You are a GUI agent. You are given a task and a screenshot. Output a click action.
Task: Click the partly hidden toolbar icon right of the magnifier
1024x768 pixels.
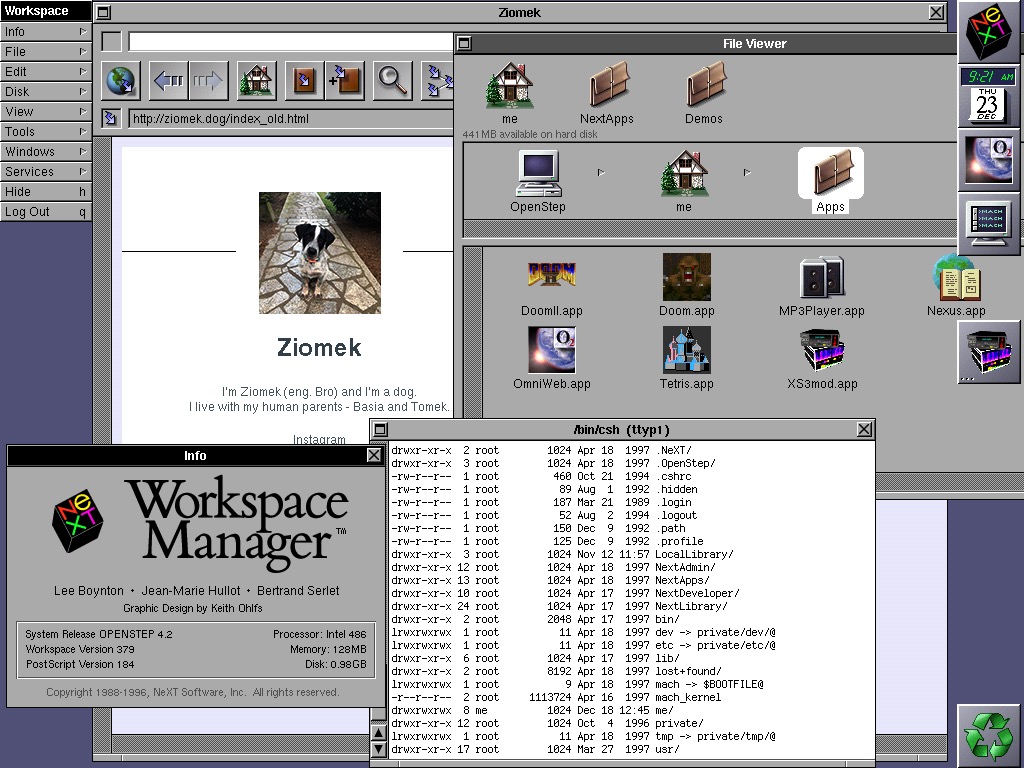click(437, 81)
